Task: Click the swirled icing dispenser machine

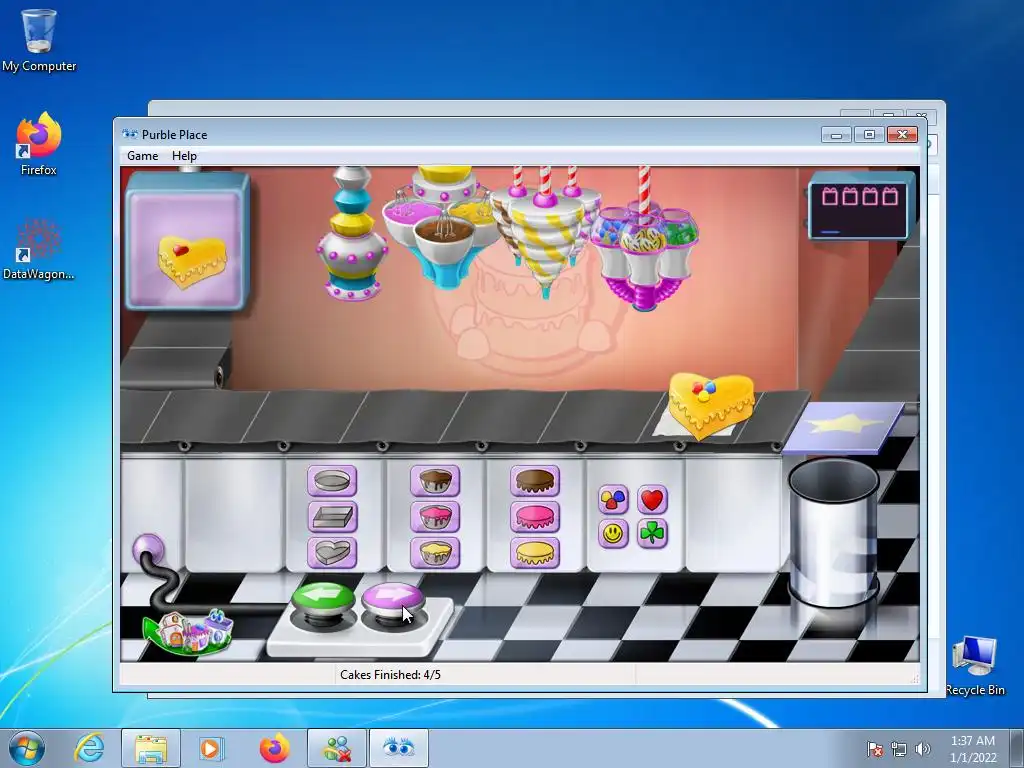Action: [x=545, y=232]
